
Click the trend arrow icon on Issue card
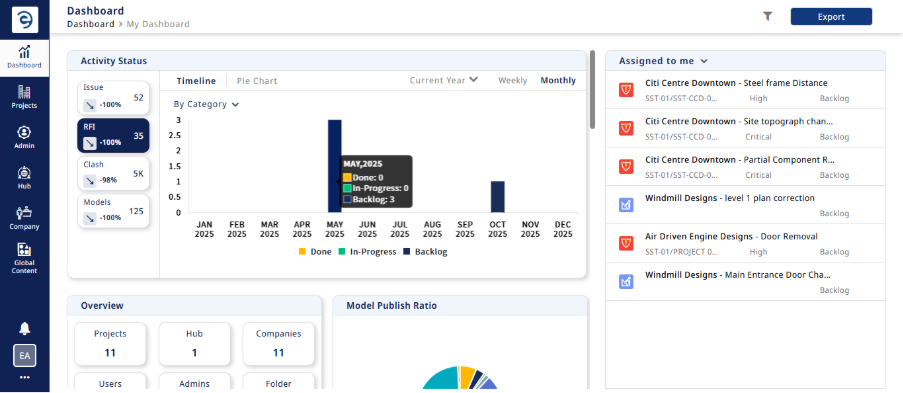90,105
